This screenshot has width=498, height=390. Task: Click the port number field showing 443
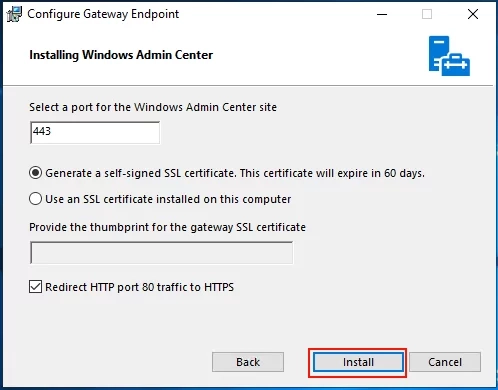pos(95,132)
